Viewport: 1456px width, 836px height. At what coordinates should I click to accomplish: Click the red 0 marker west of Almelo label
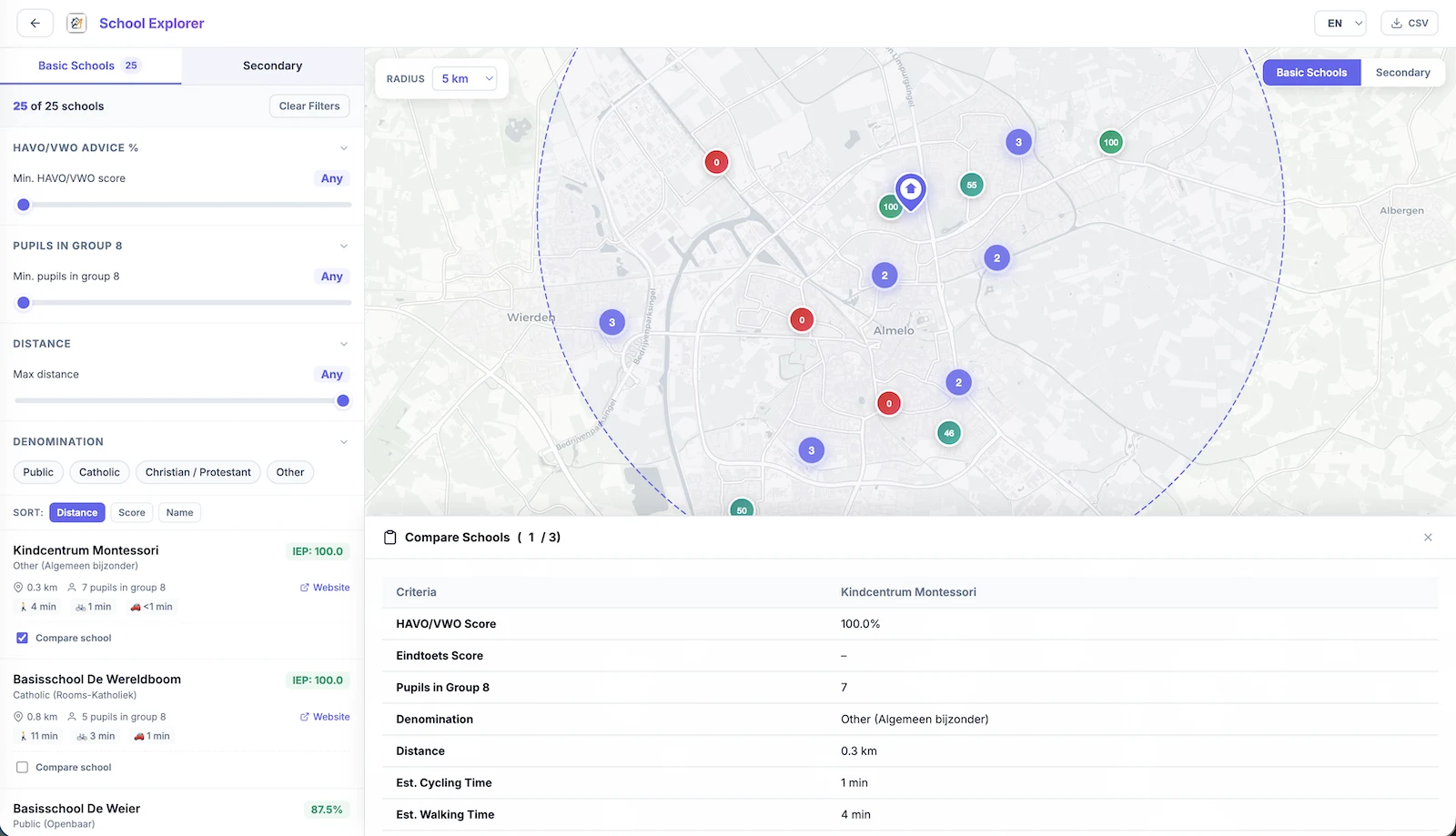click(x=802, y=320)
